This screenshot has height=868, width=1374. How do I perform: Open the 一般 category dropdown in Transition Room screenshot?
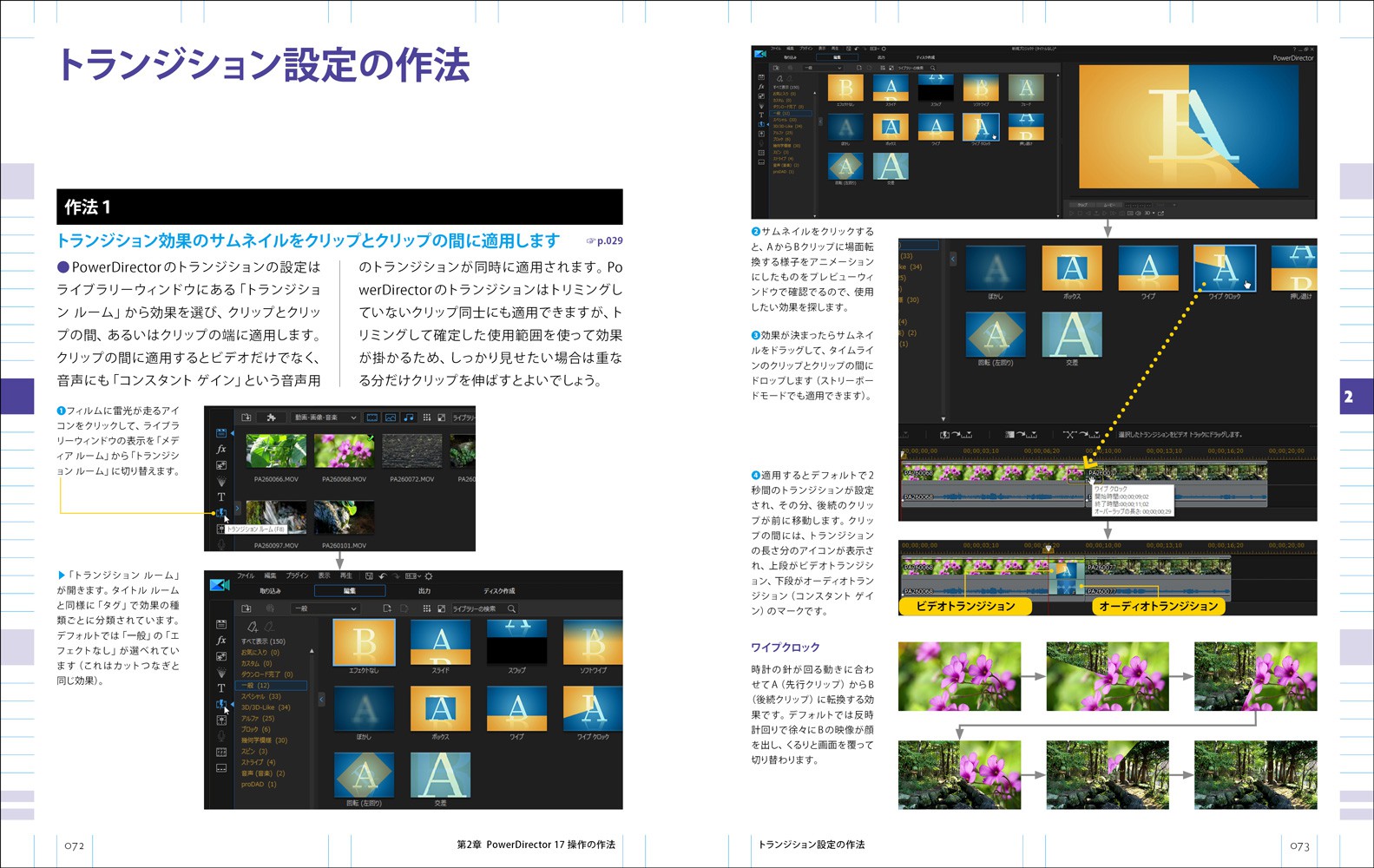pyautogui.click(x=325, y=608)
